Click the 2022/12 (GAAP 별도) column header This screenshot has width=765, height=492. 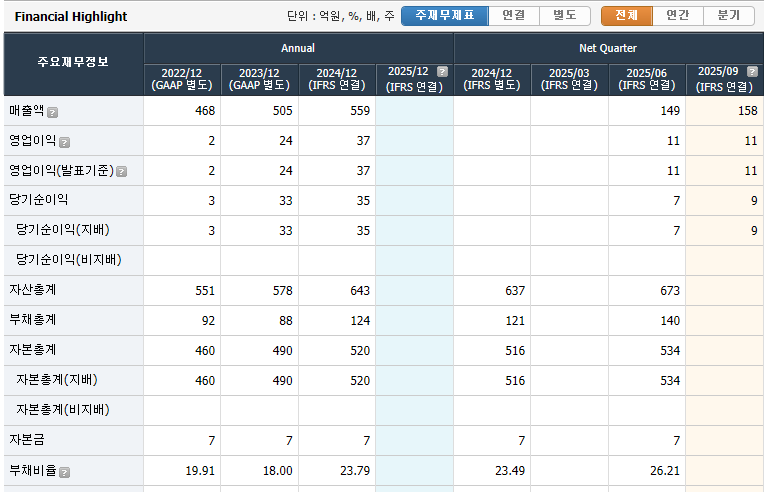(182, 79)
